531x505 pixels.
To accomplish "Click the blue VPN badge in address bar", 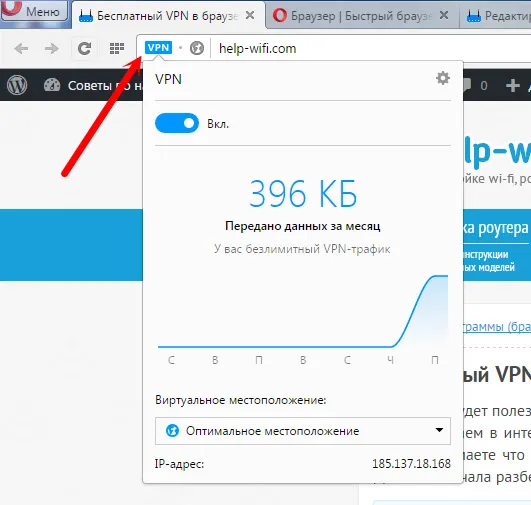I will pos(158,47).
